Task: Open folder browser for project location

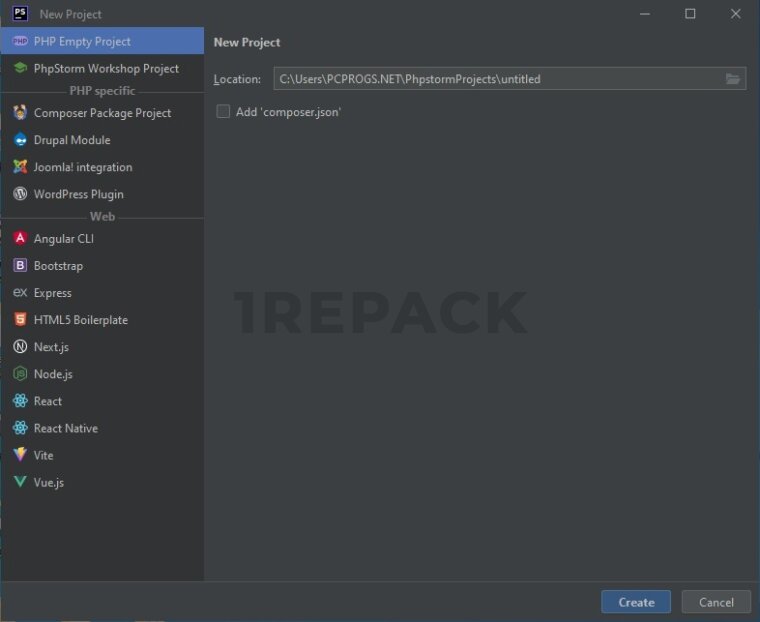Action: click(732, 79)
